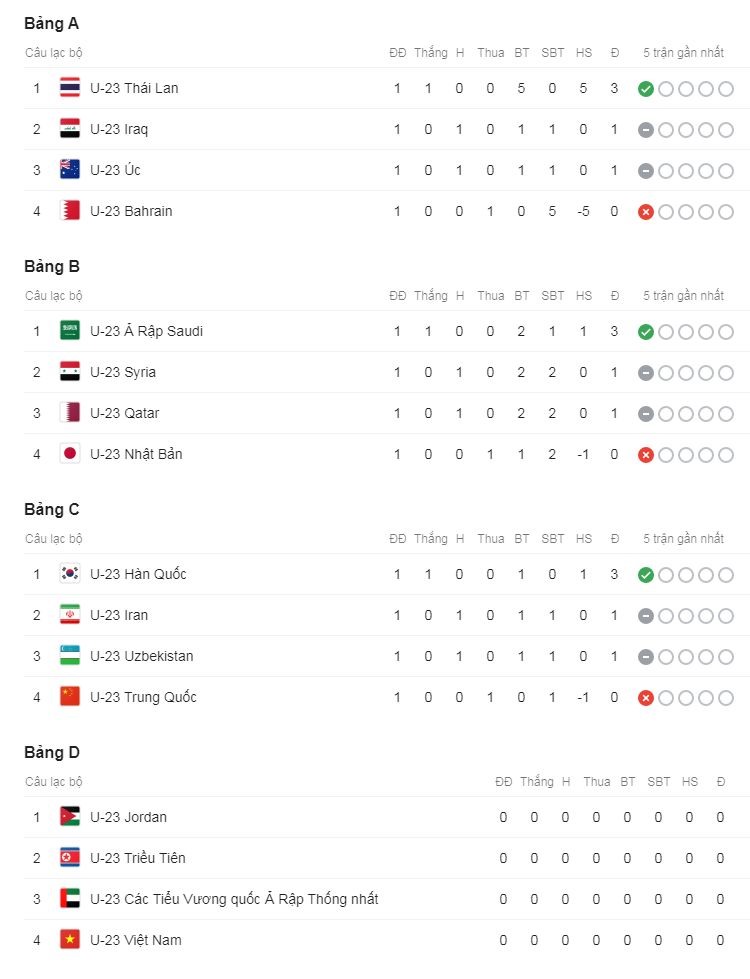Click the U-23 Thái Lan flag icon
750x979 pixels.
(70, 88)
